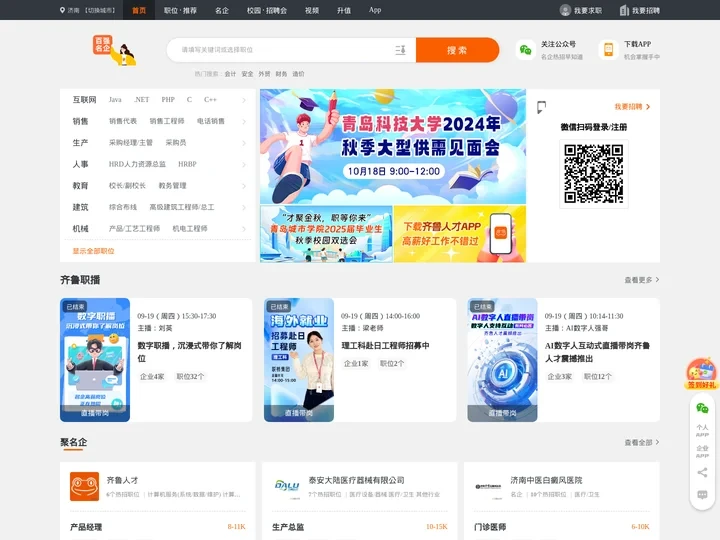Open the 名企 navigation tab
The image size is (720, 540).
pos(222,10)
